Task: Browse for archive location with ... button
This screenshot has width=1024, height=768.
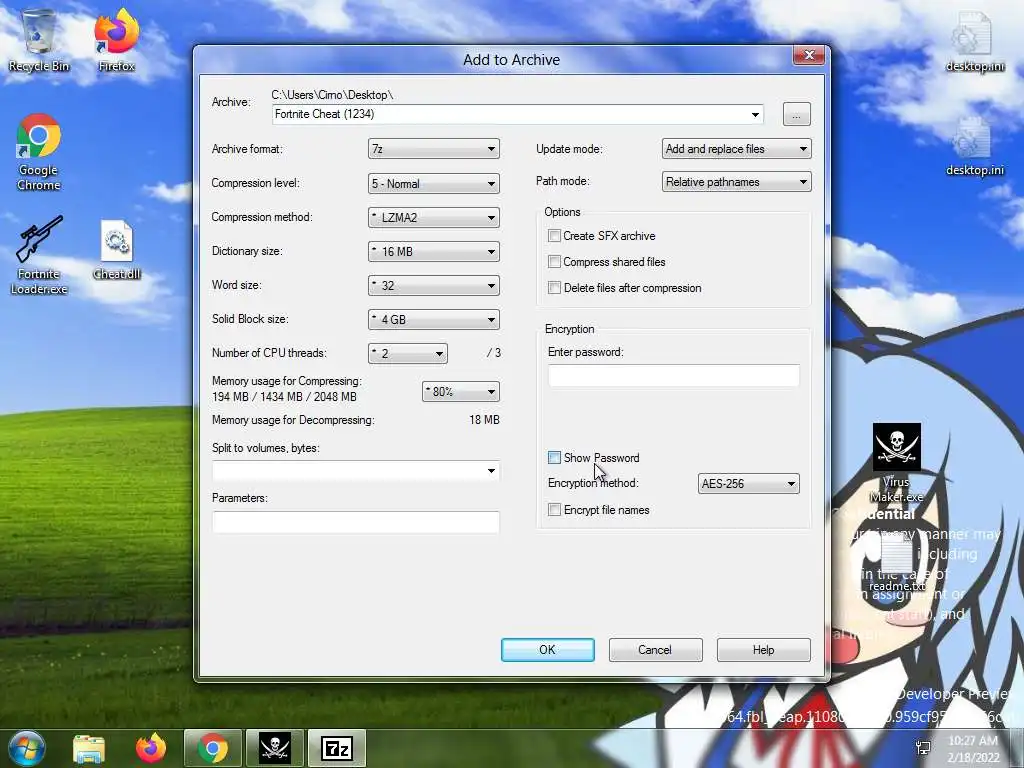Action: (796, 114)
